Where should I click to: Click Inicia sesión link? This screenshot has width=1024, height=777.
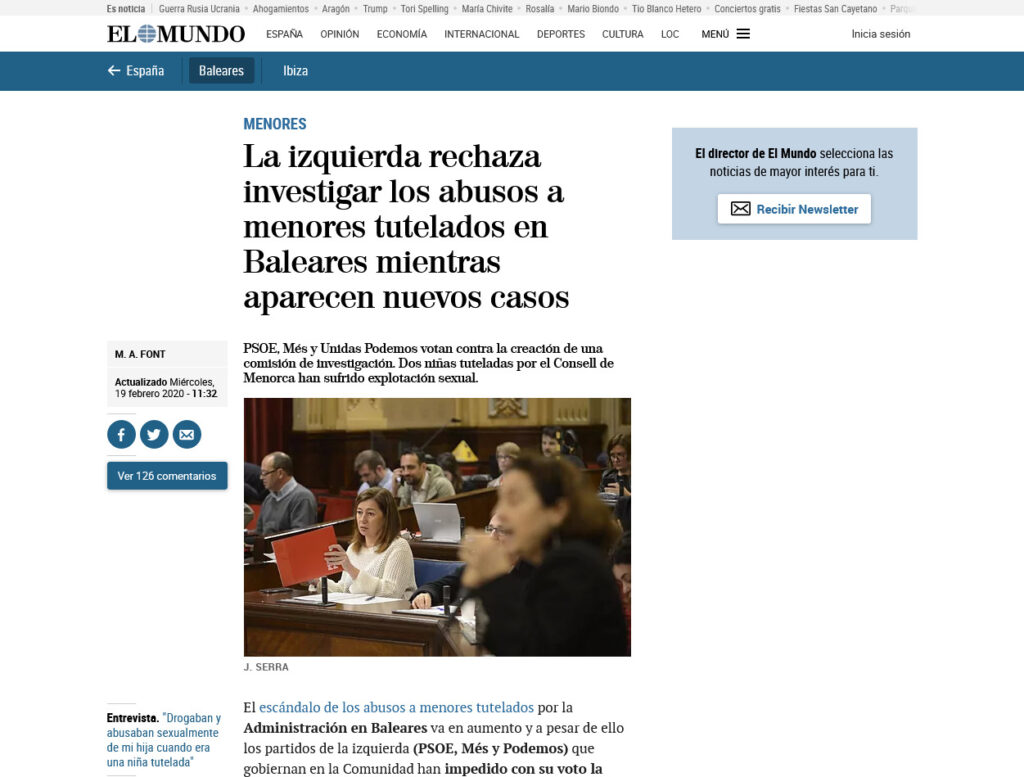coord(880,34)
